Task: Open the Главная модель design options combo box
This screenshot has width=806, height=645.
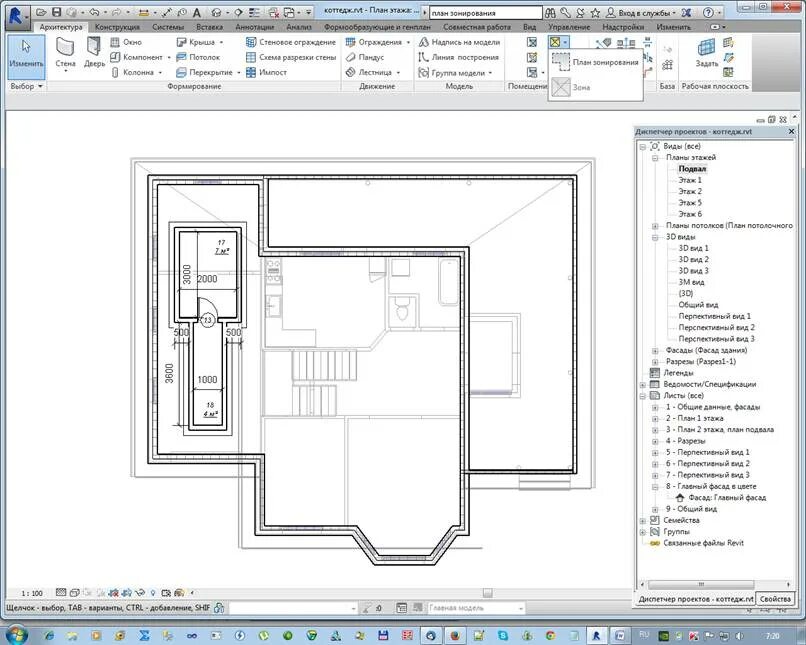Action: click(475, 608)
